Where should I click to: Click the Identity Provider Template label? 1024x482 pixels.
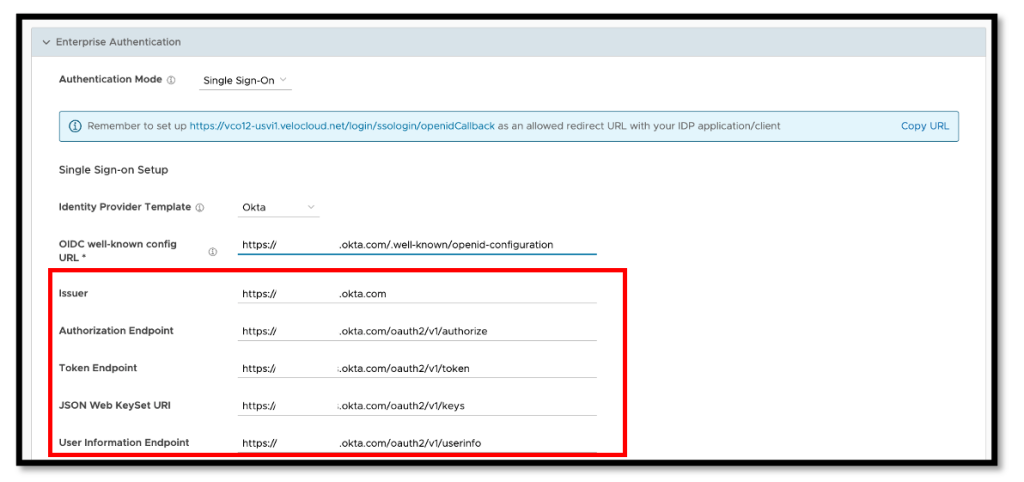(124, 207)
